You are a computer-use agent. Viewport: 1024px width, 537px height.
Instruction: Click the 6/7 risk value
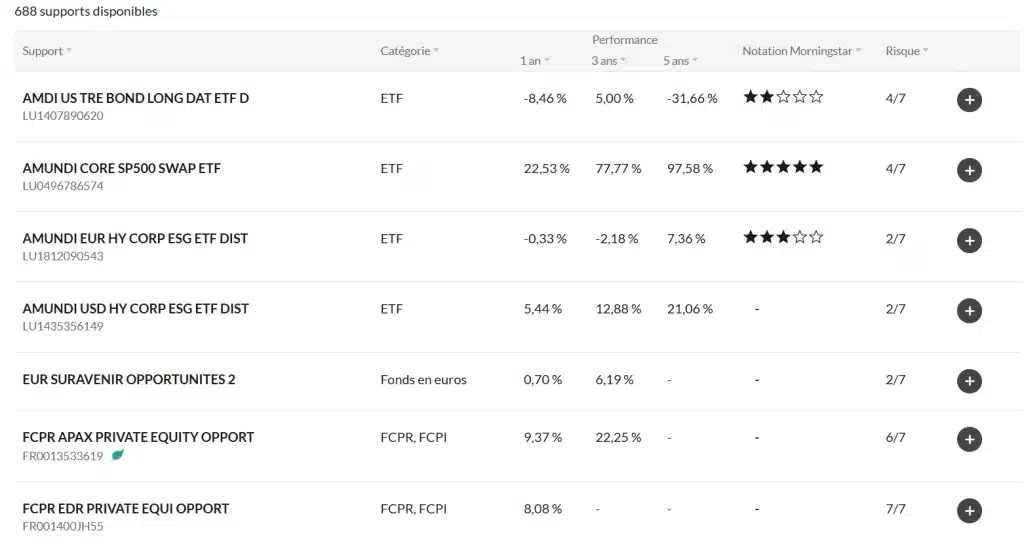[895, 438]
